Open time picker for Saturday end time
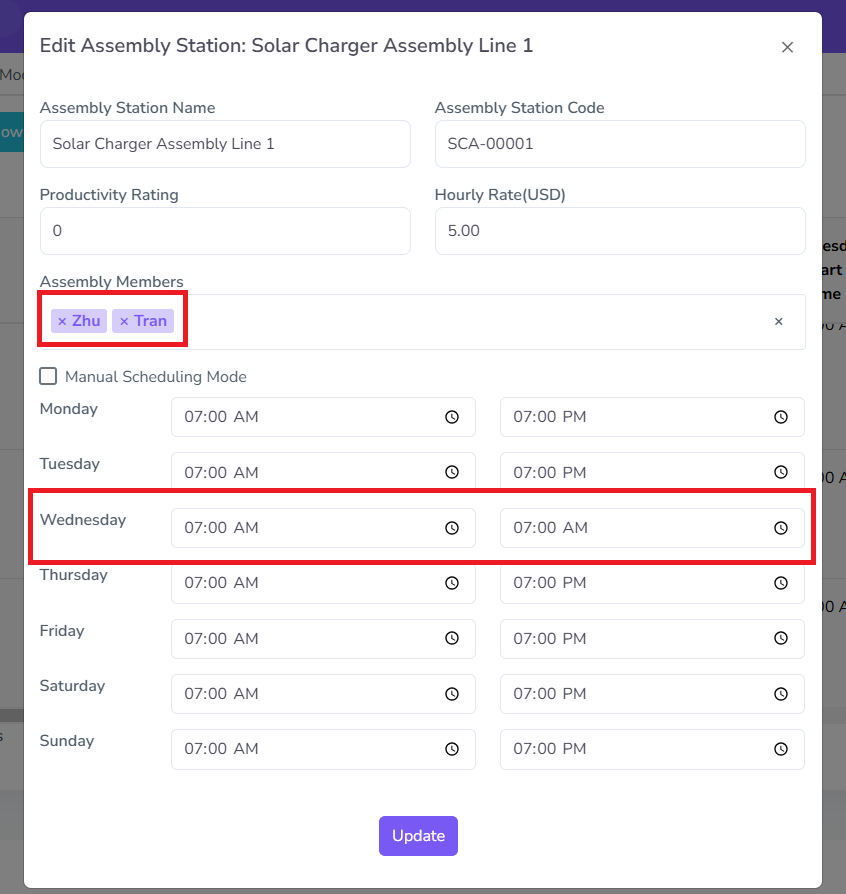Image resolution: width=846 pixels, height=894 pixels. [x=781, y=694]
